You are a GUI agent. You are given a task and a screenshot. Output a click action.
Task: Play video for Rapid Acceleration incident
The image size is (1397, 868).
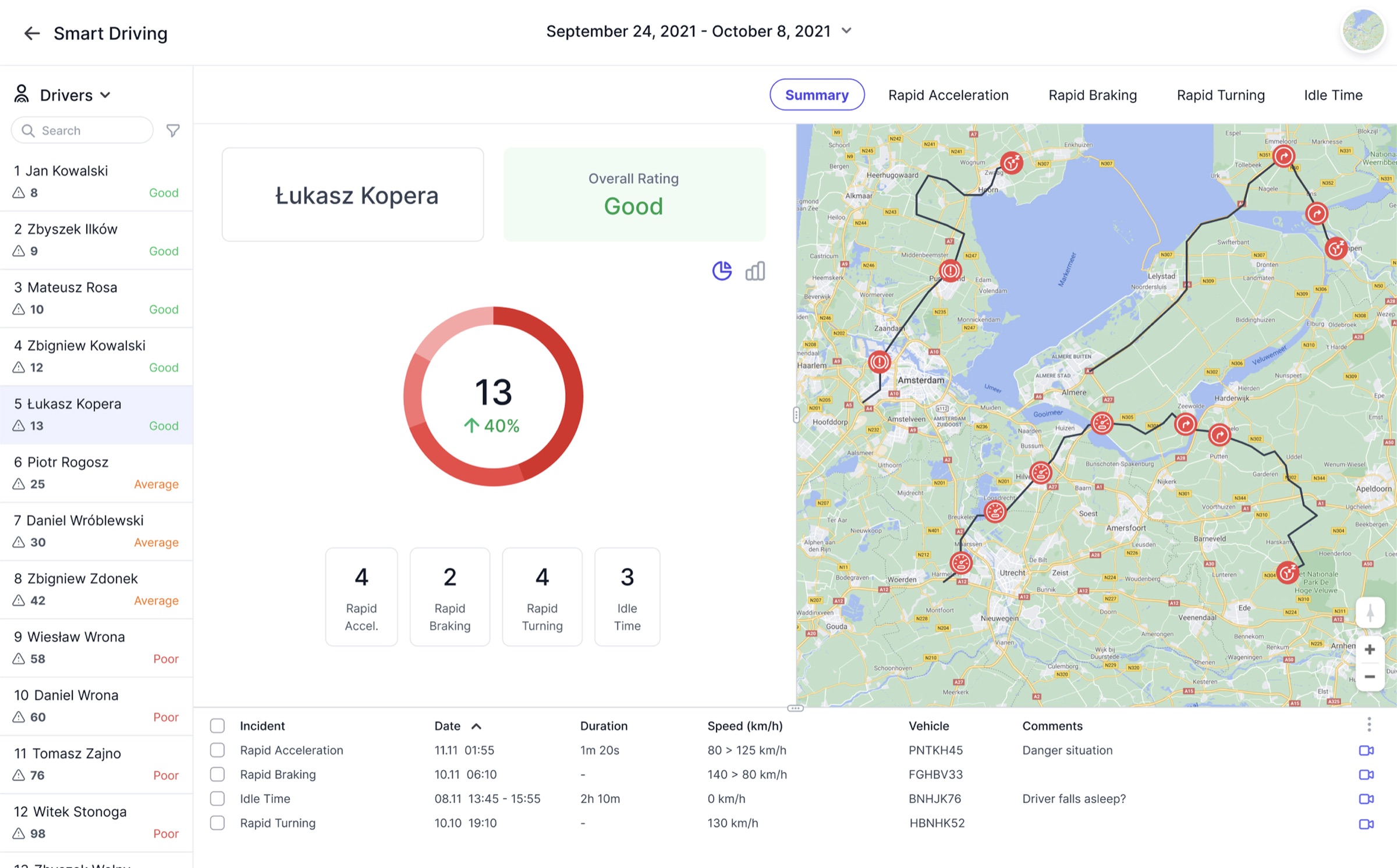coord(1366,750)
